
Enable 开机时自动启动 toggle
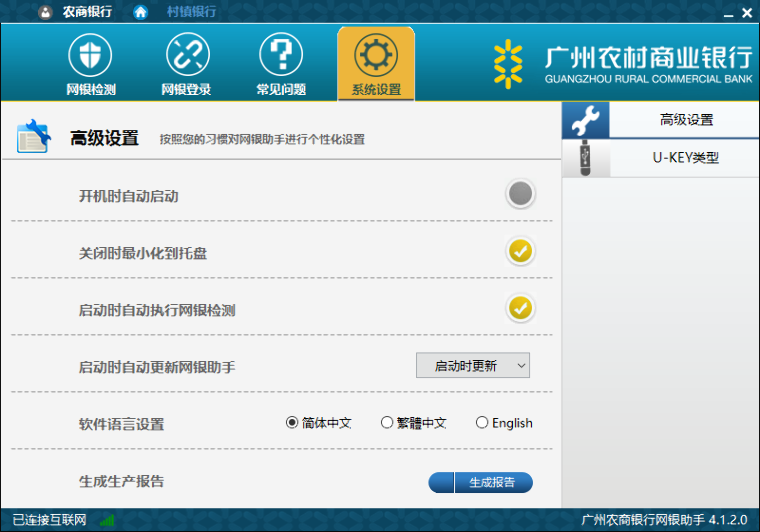click(520, 194)
